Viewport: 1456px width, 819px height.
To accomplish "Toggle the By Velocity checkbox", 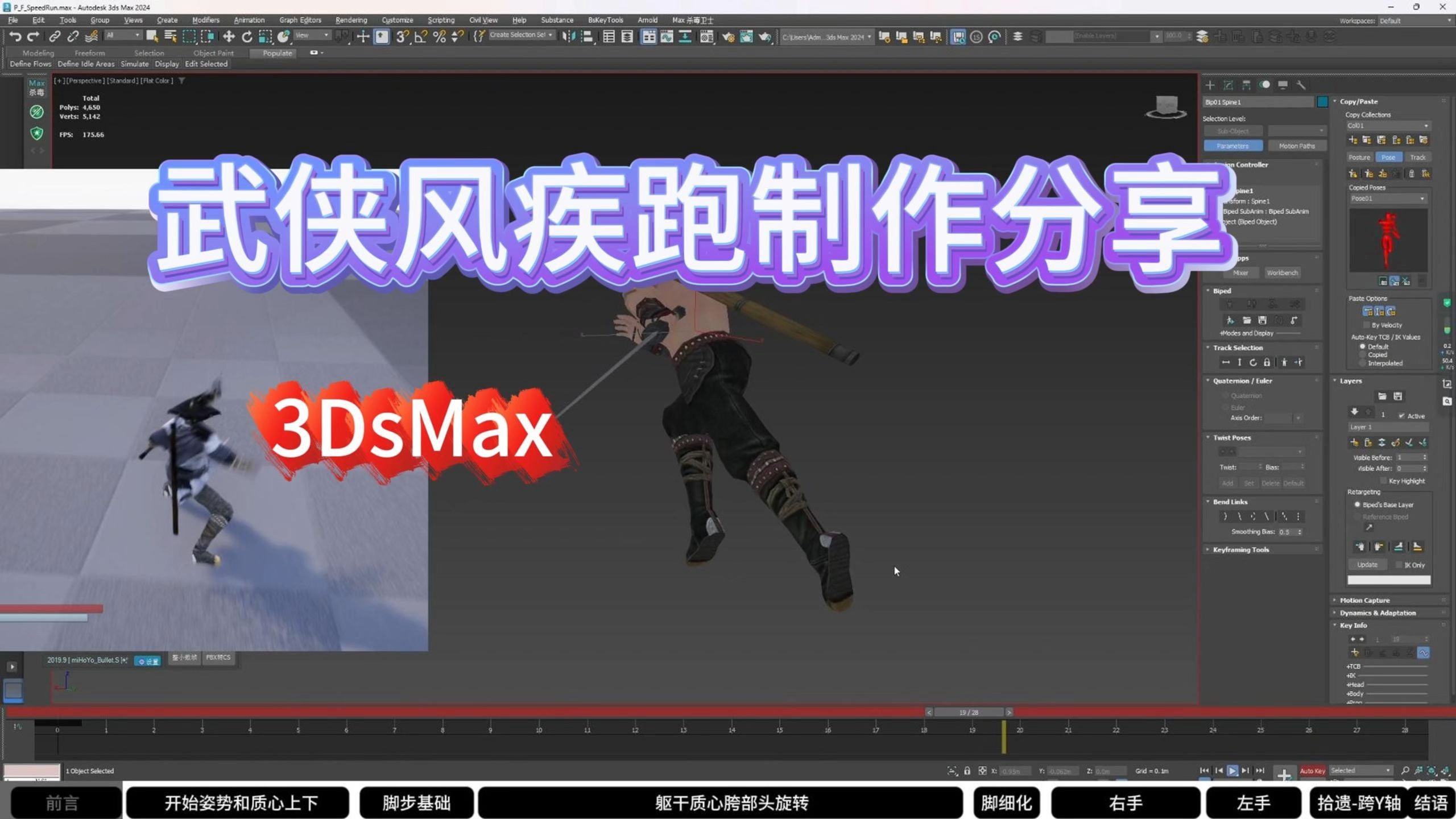I will 1366,325.
